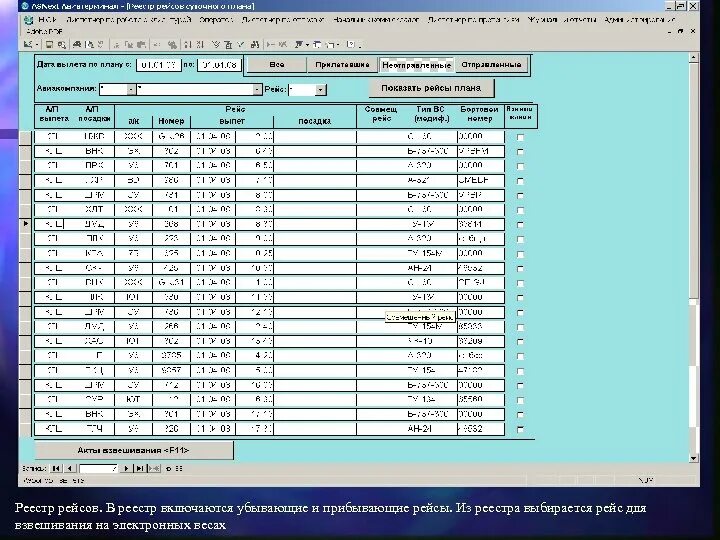Open the Database Window icon dropdown arrow

338,45
